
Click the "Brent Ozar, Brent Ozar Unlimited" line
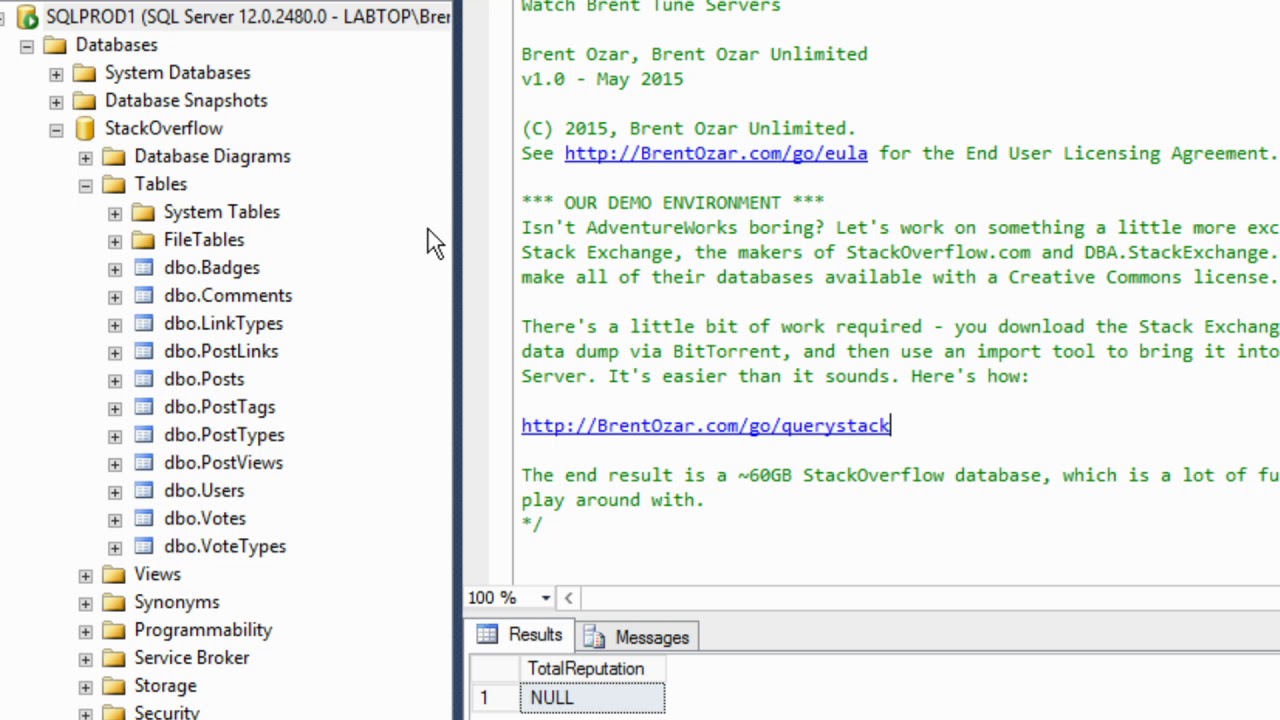click(x=694, y=54)
